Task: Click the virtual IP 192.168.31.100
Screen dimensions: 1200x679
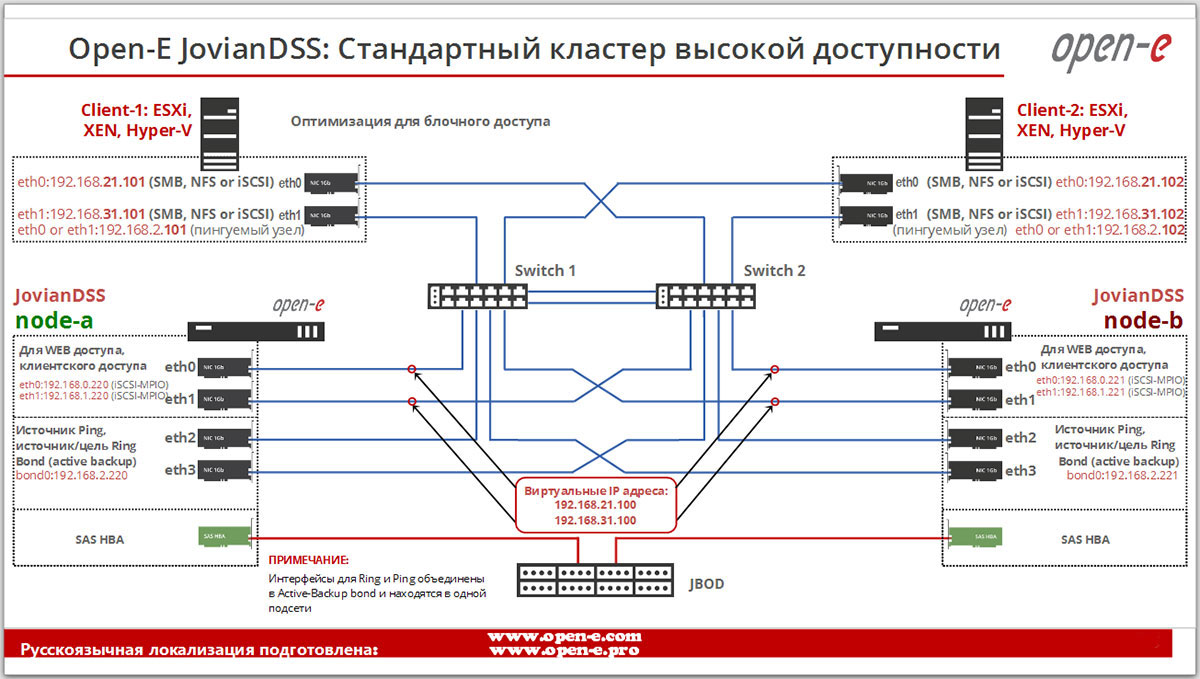Action: [x=595, y=521]
